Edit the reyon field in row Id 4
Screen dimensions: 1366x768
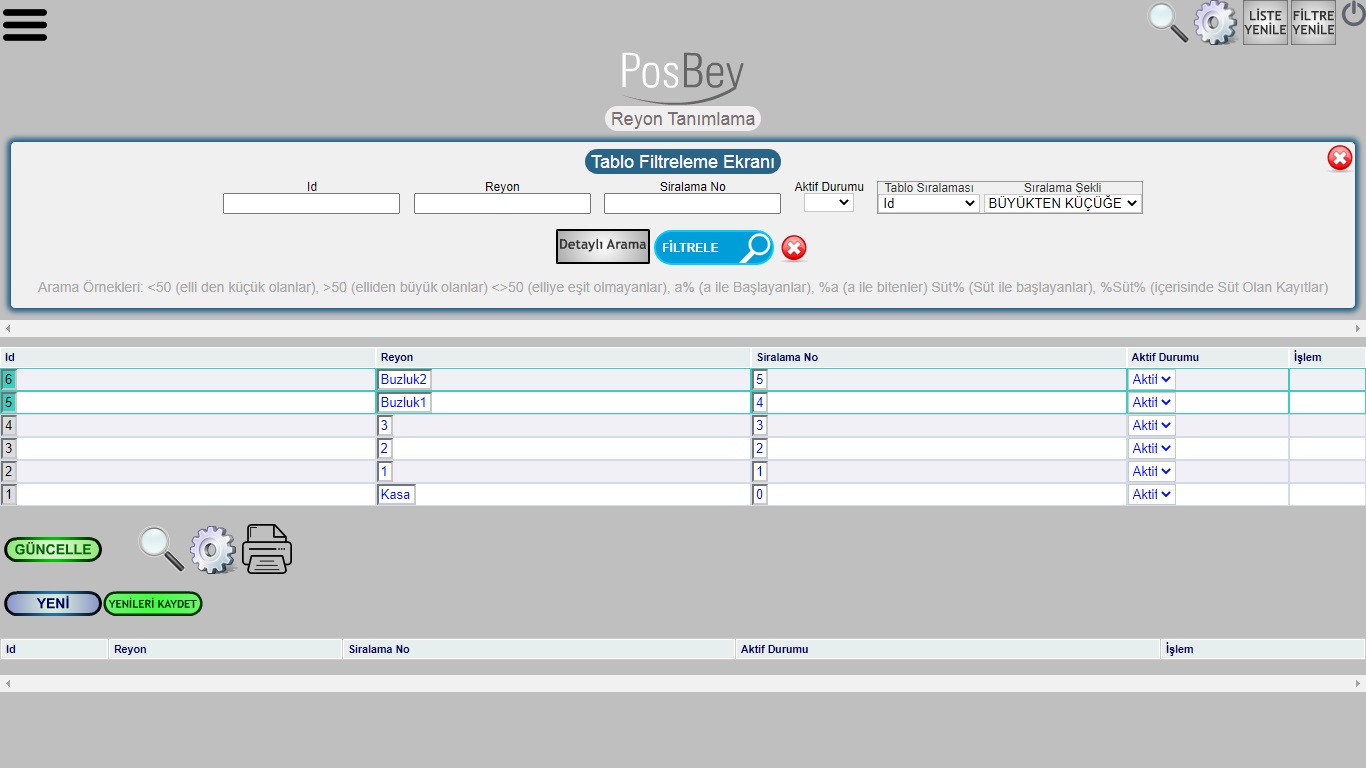coord(385,426)
